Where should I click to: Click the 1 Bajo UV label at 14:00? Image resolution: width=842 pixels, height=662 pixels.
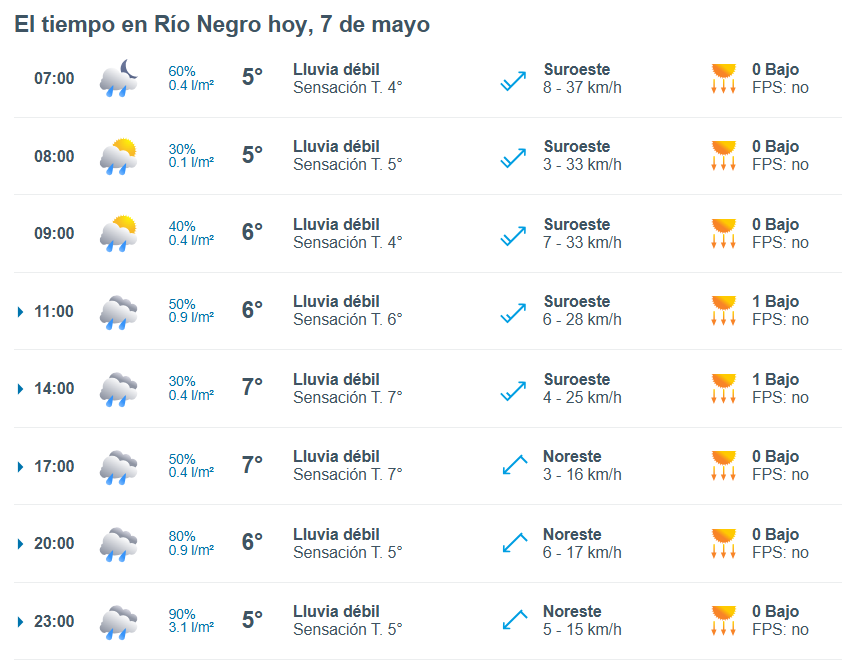(775, 379)
